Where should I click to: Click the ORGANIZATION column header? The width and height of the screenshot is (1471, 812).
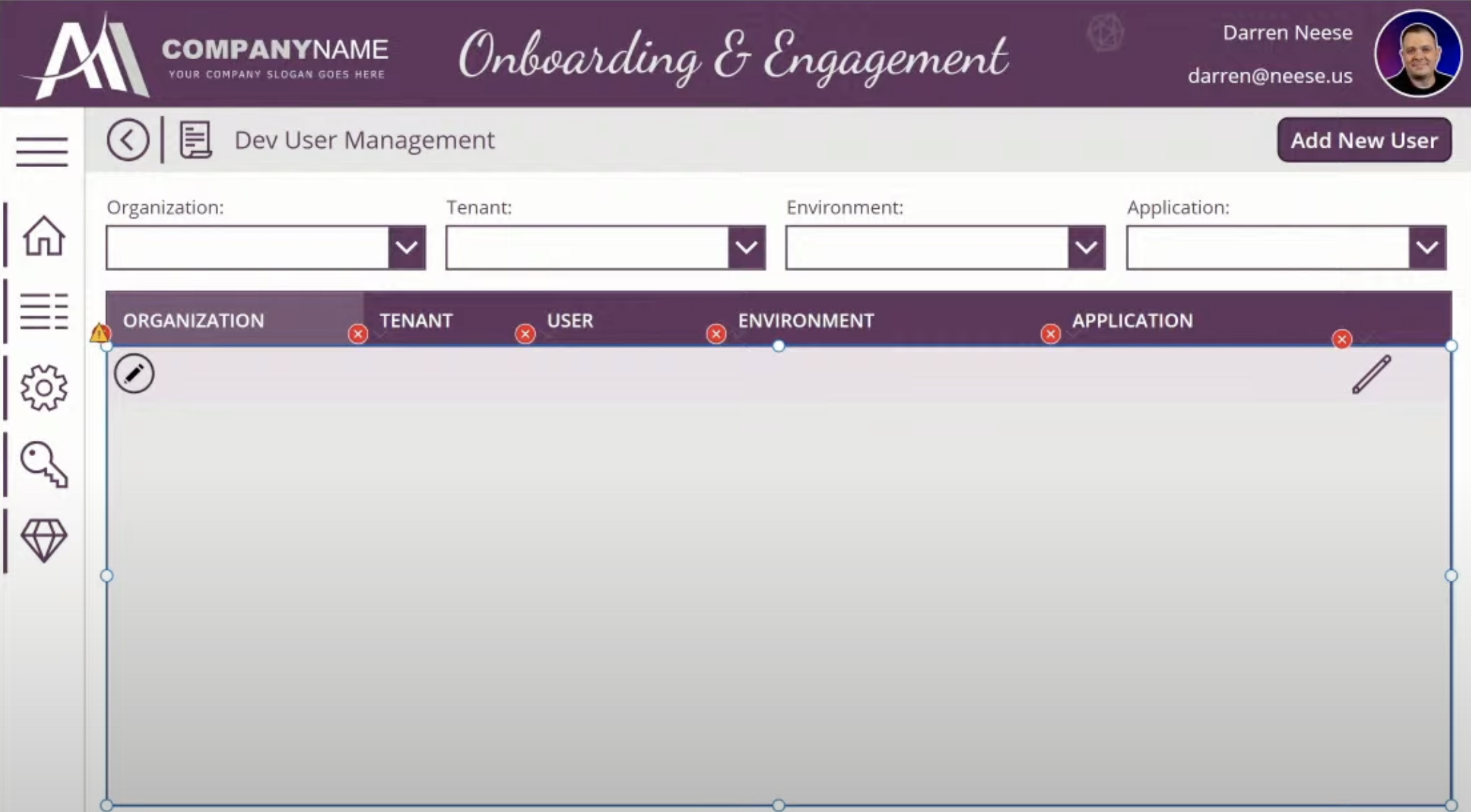tap(194, 320)
